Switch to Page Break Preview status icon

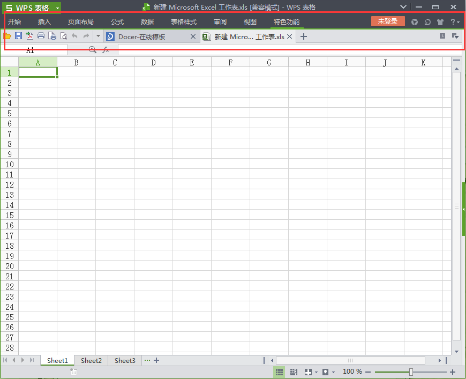293,372
